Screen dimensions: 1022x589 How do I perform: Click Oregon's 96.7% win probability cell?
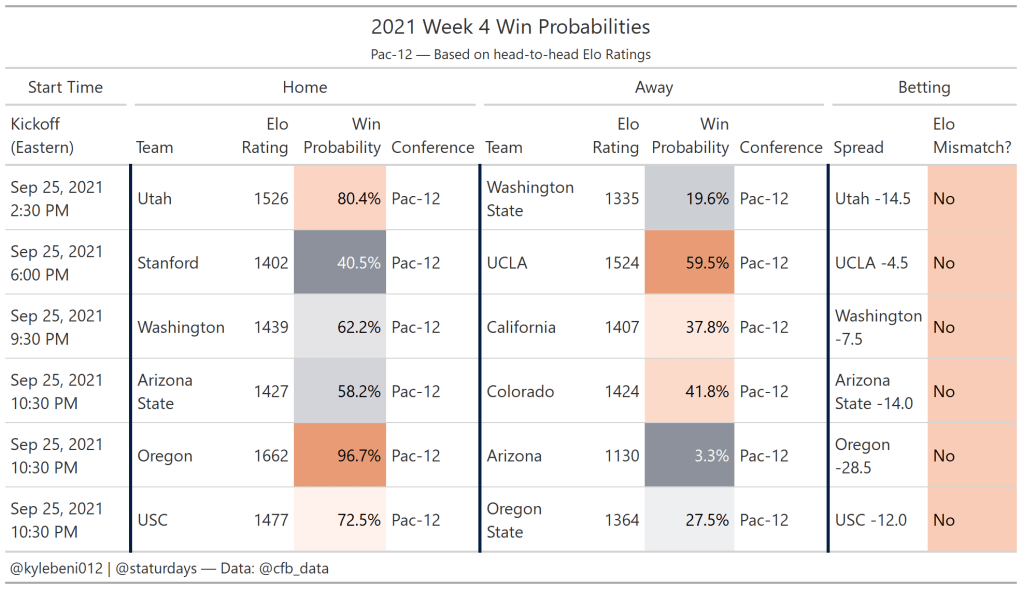[x=340, y=456]
